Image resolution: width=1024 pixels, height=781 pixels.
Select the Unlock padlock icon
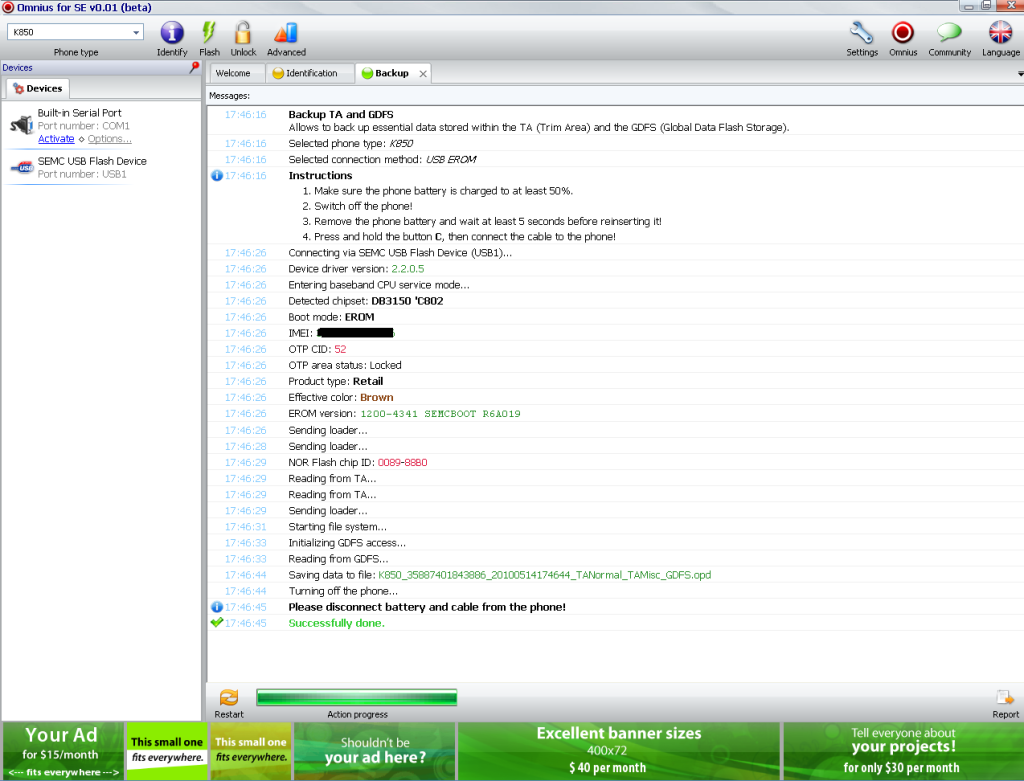coord(243,33)
